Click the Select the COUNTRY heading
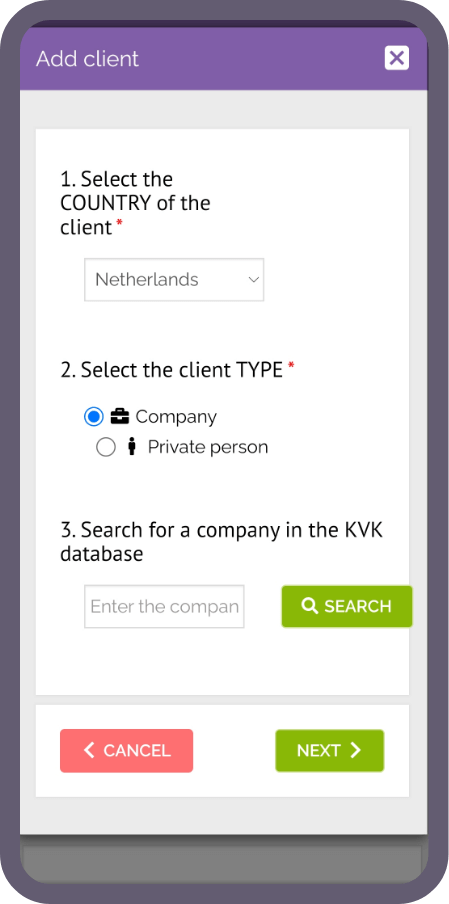Image resolution: width=449 pixels, height=904 pixels. tap(135, 204)
